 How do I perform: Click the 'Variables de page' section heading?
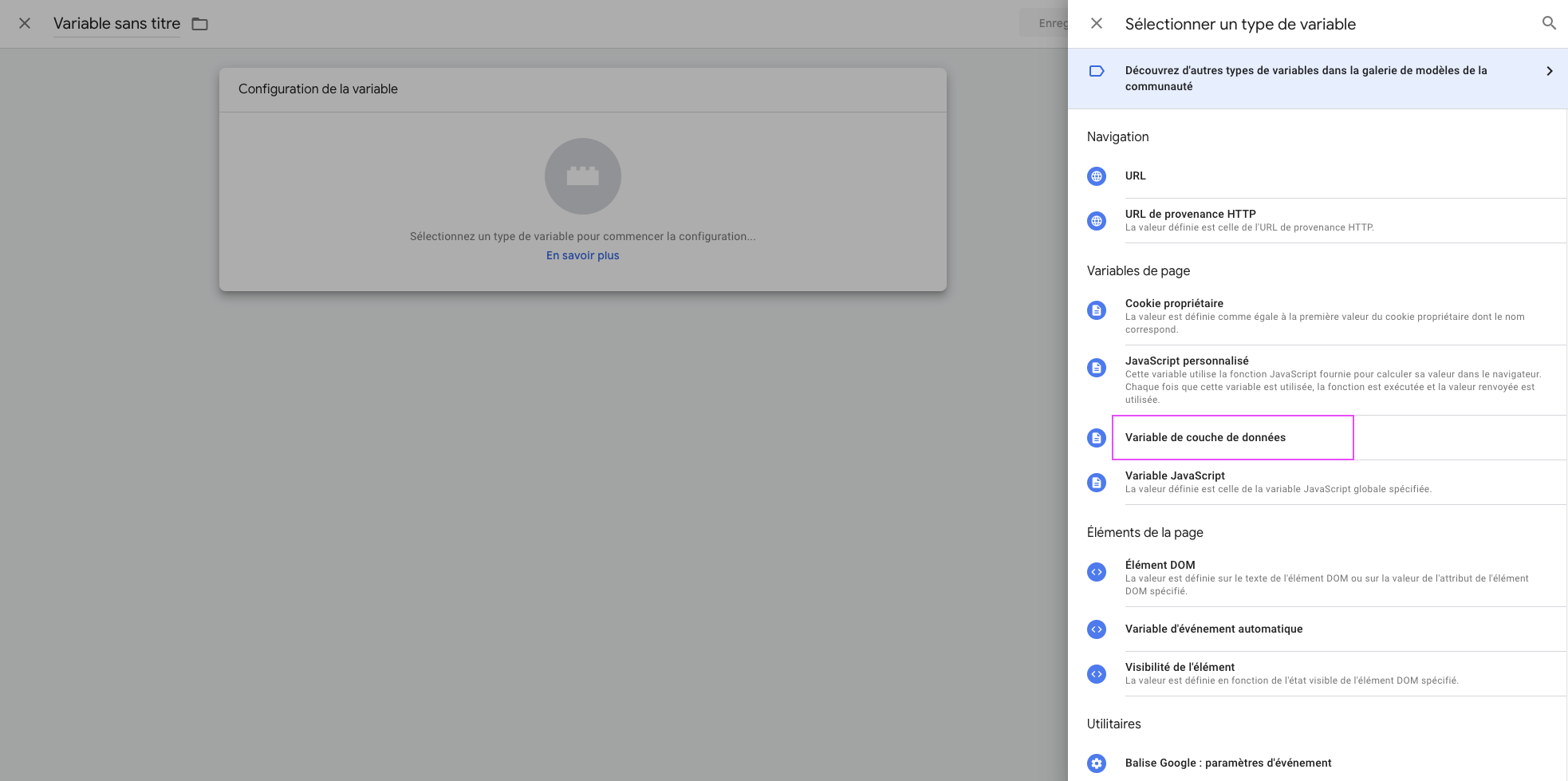tap(1138, 270)
